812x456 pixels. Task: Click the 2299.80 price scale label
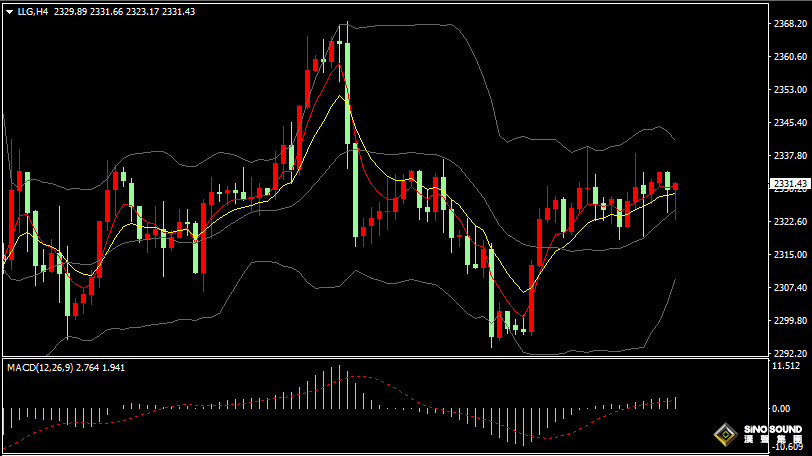pyautogui.click(x=791, y=321)
